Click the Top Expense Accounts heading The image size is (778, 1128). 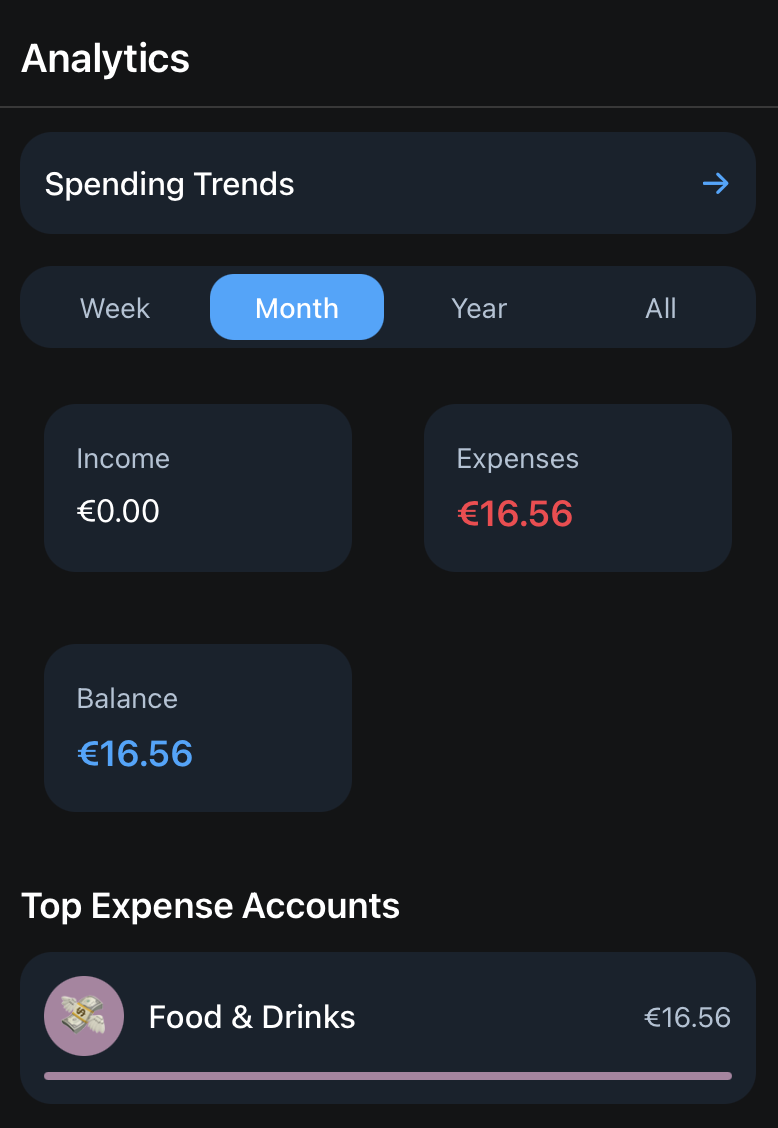tap(210, 906)
